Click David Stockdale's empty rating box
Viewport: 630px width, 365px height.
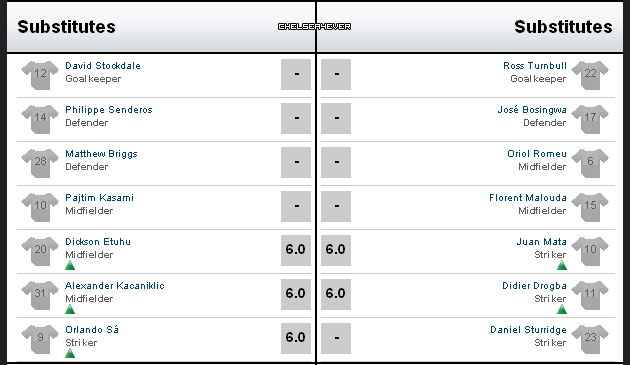[296, 74]
